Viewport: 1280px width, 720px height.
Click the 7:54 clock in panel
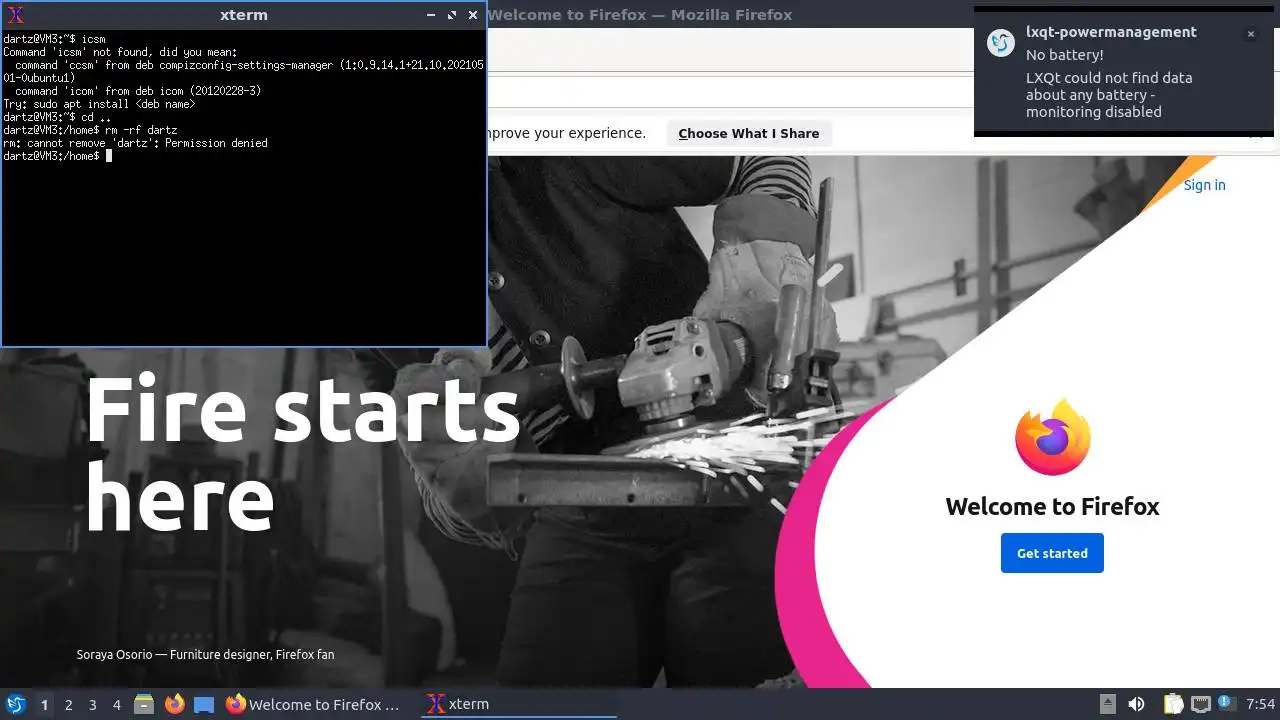point(1260,705)
